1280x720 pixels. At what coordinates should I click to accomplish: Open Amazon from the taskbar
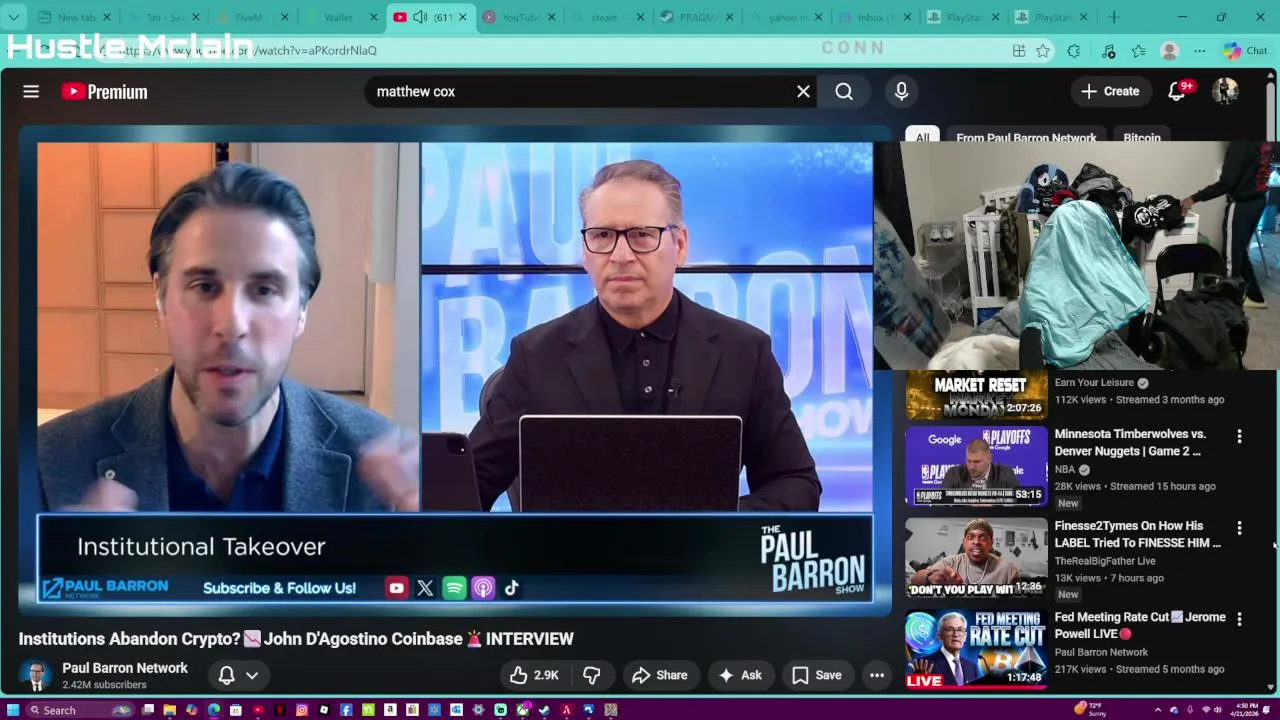coord(390,710)
